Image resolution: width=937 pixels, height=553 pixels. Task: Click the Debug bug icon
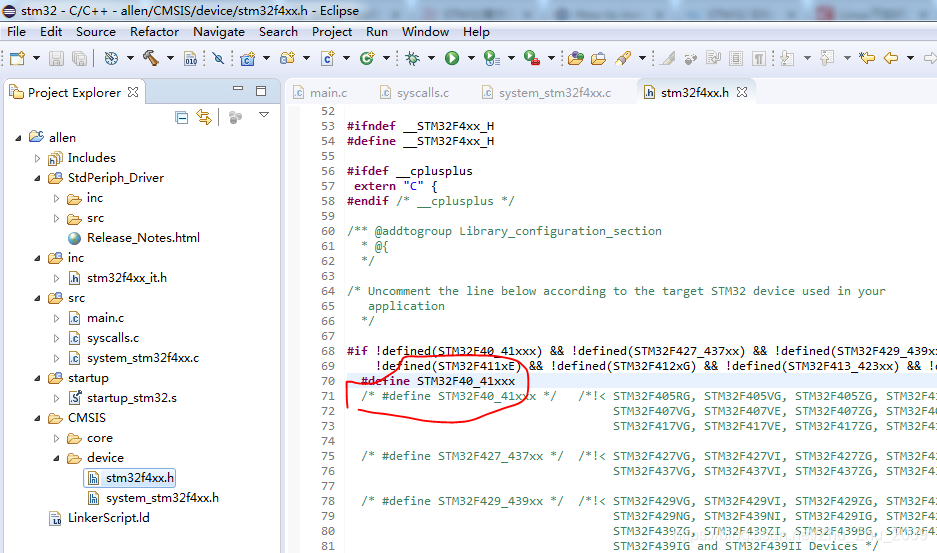412,58
